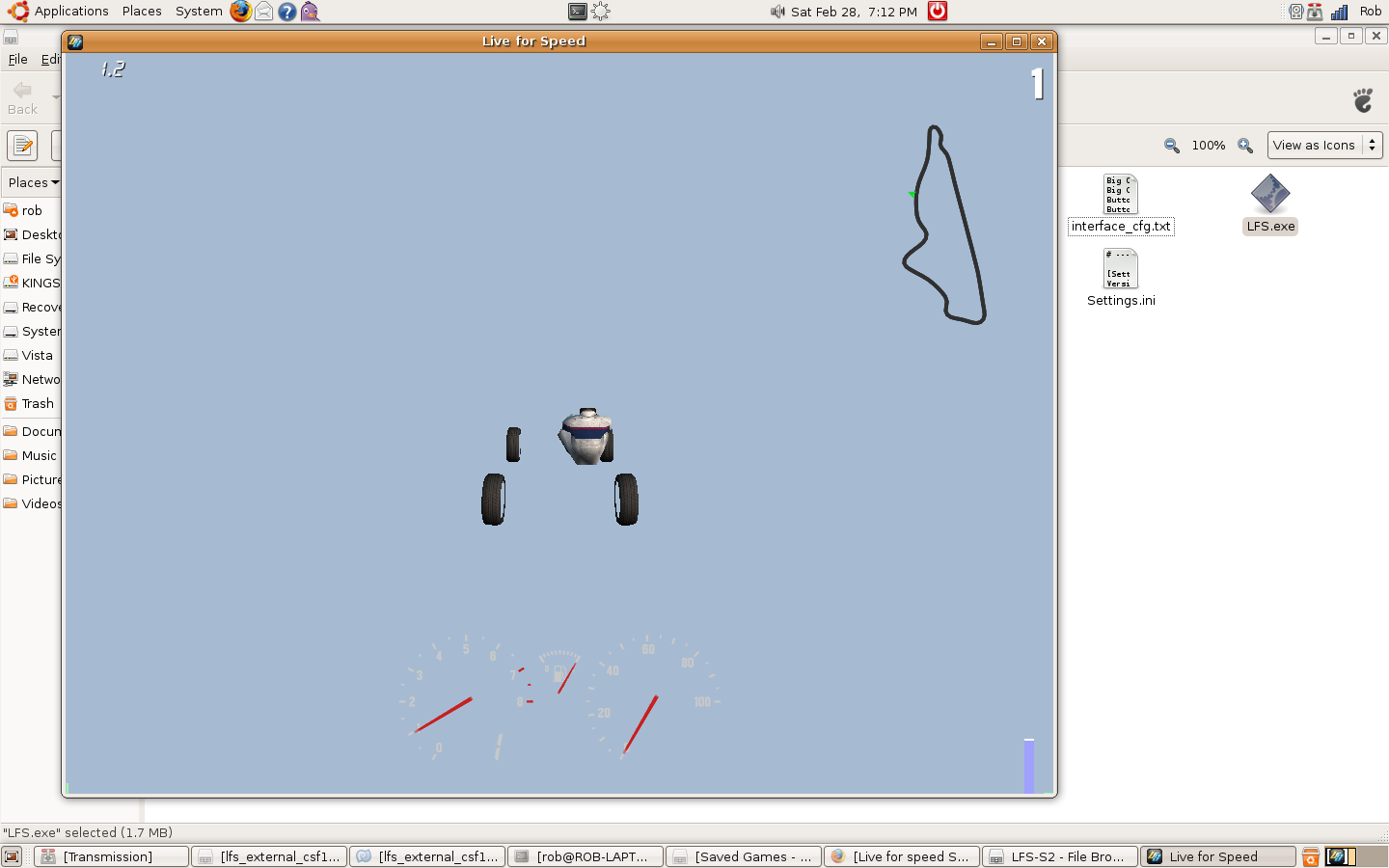Viewport: 1389px width, 868px height.
Task: Minimize the Live for Speed window
Action: 992,41
